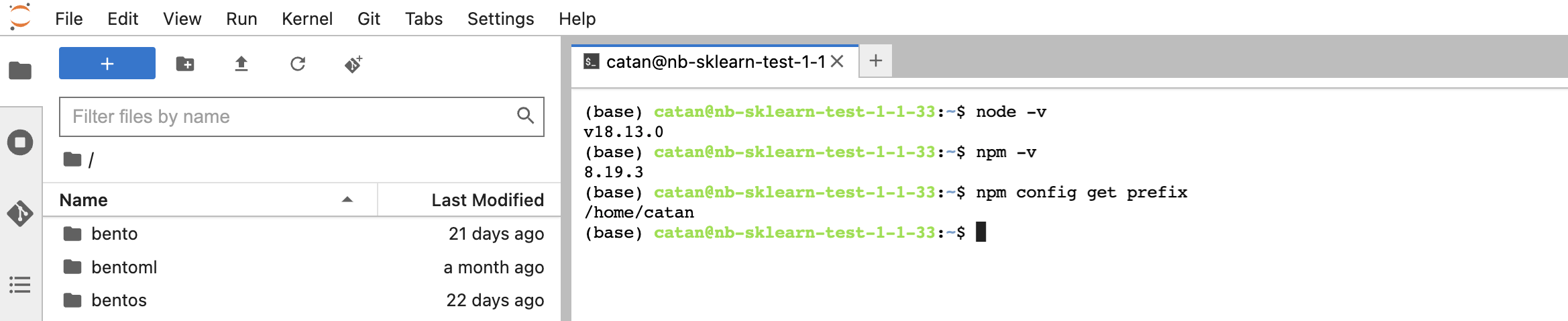Add a new tab with plus button
Image resolution: width=1568 pixels, height=321 pixels.
pos(875,61)
